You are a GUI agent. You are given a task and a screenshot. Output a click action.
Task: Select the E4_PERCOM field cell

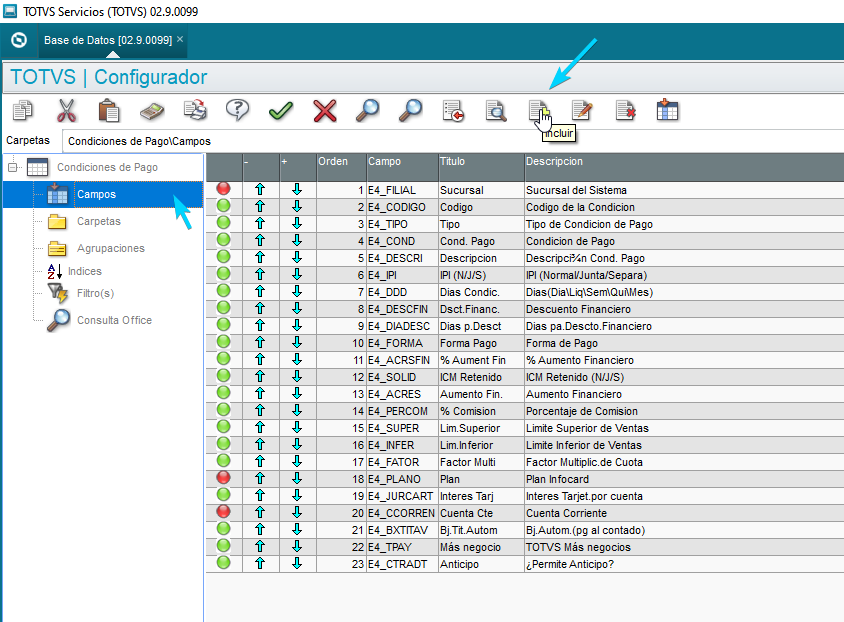402,411
